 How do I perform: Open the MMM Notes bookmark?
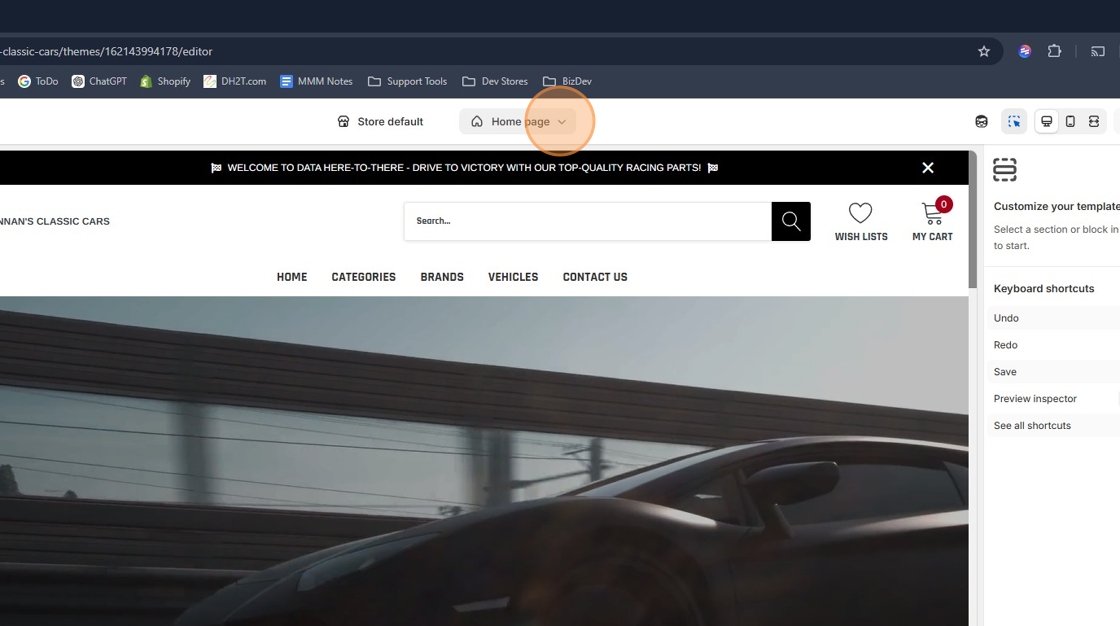pyautogui.click(x=316, y=81)
